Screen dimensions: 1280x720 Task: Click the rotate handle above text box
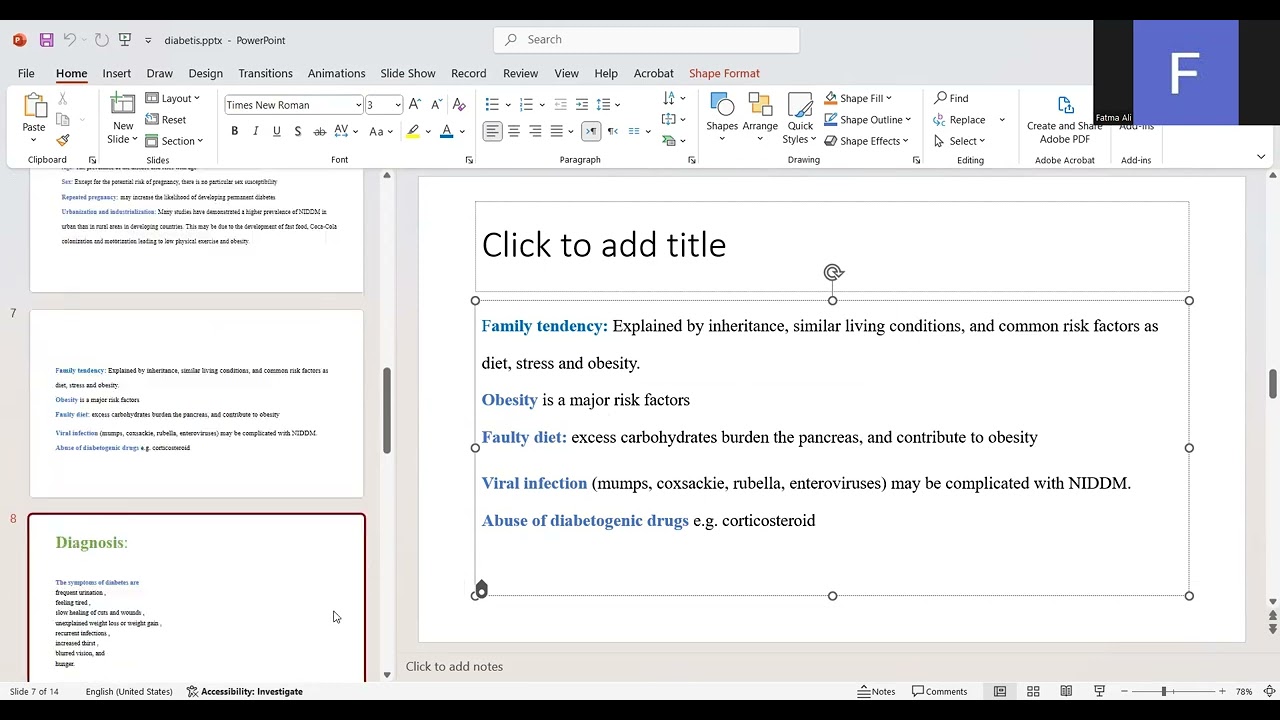pyautogui.click(x=833, y=273)
